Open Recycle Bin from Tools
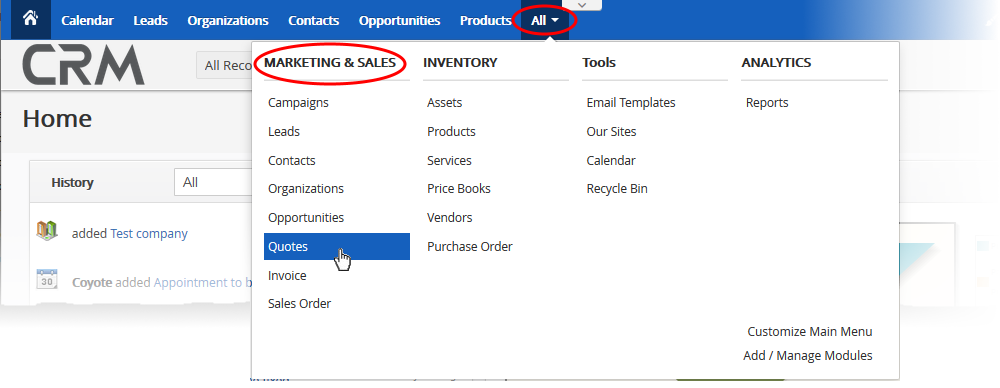 617,189
